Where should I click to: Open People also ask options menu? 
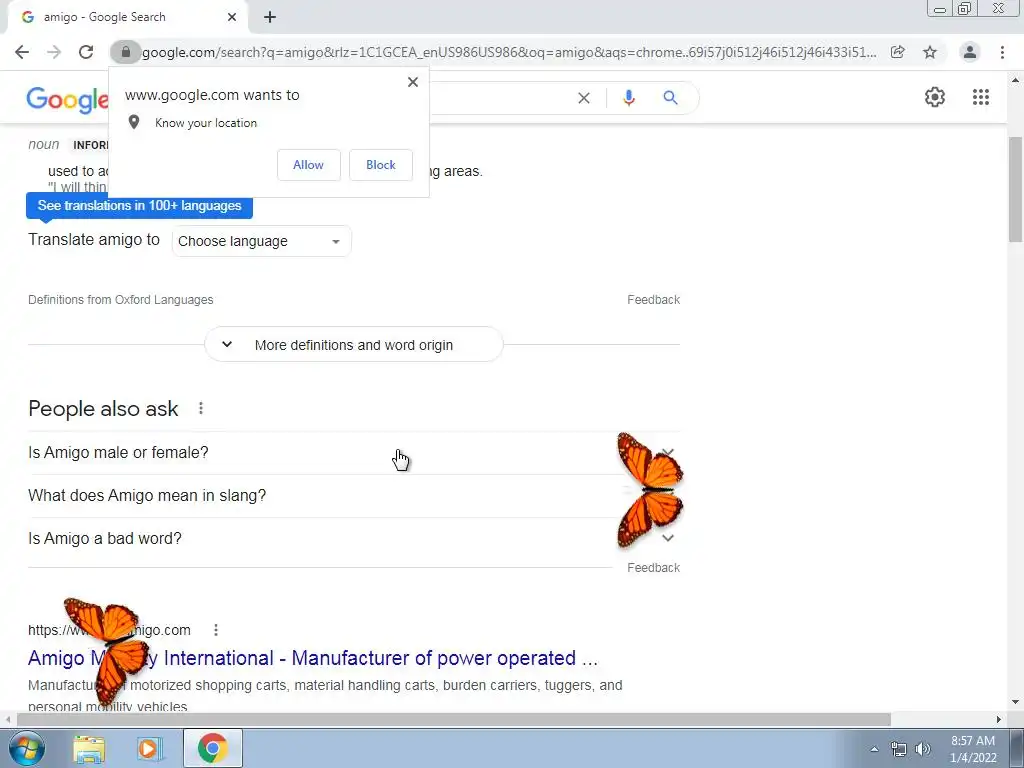(x=201, y=408)
